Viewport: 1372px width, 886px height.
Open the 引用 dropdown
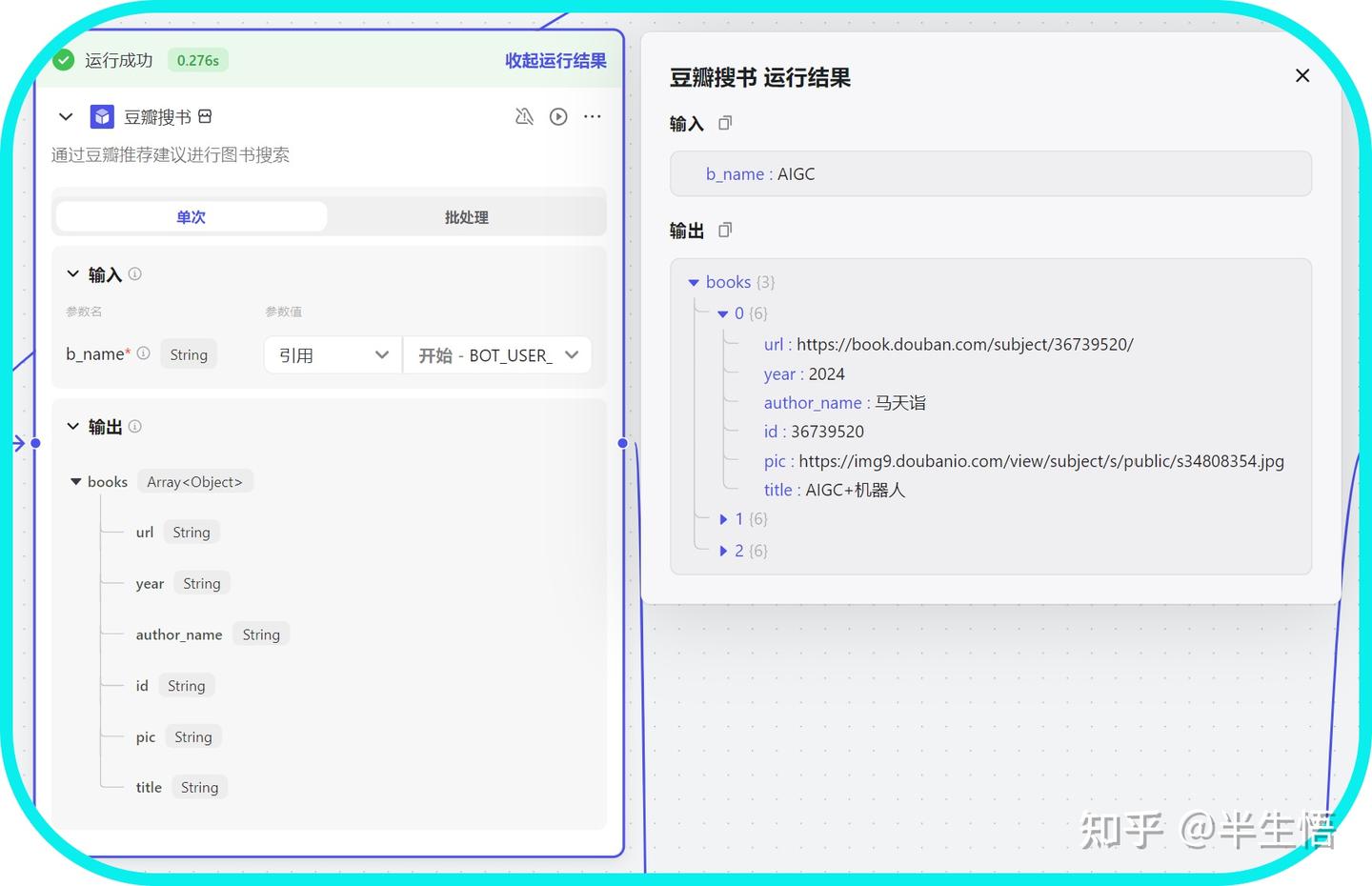pyautogui.click(x=333, y=354)
